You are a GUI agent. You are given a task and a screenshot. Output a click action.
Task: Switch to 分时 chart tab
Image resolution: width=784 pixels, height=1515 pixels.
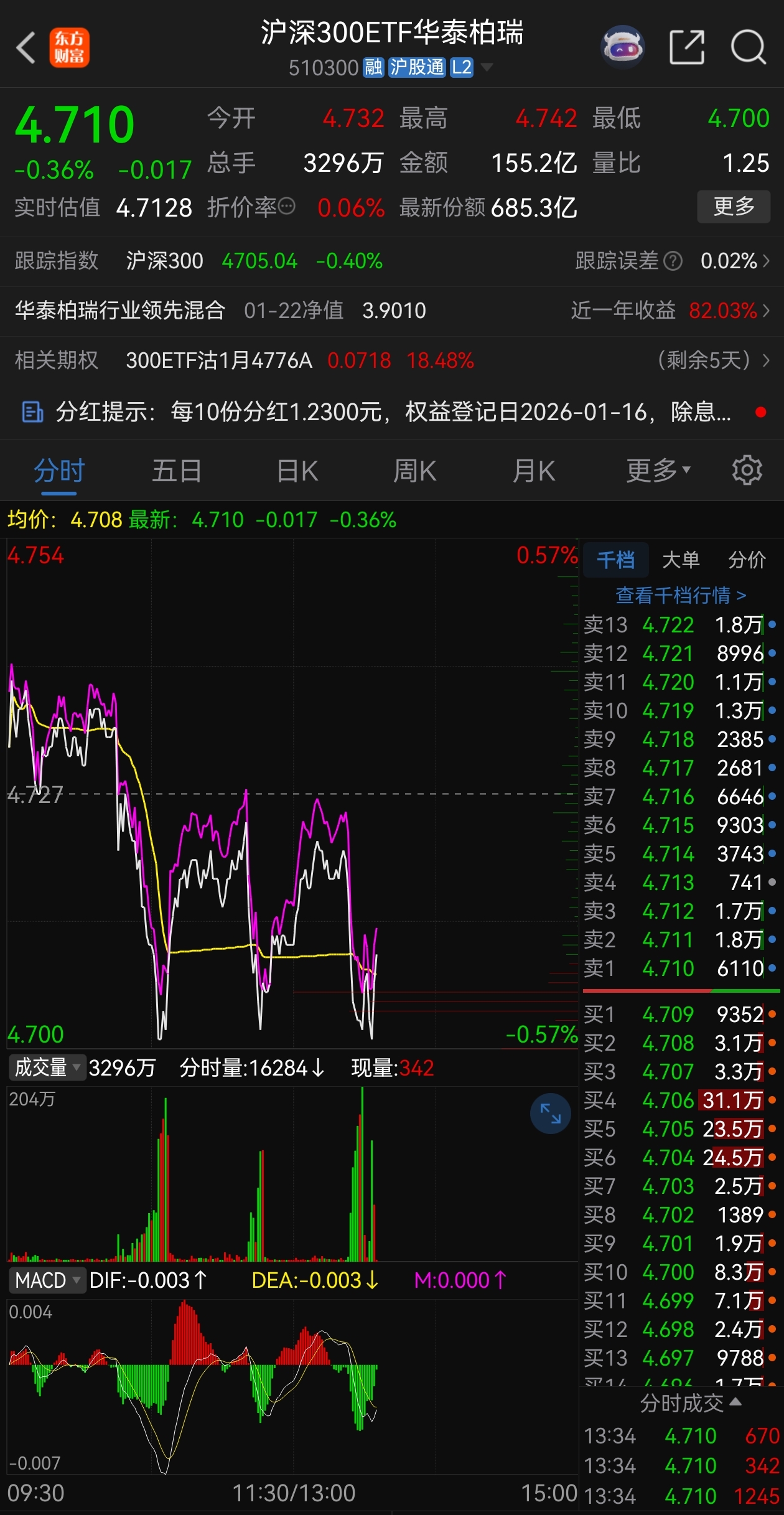(x=59, y=471)
